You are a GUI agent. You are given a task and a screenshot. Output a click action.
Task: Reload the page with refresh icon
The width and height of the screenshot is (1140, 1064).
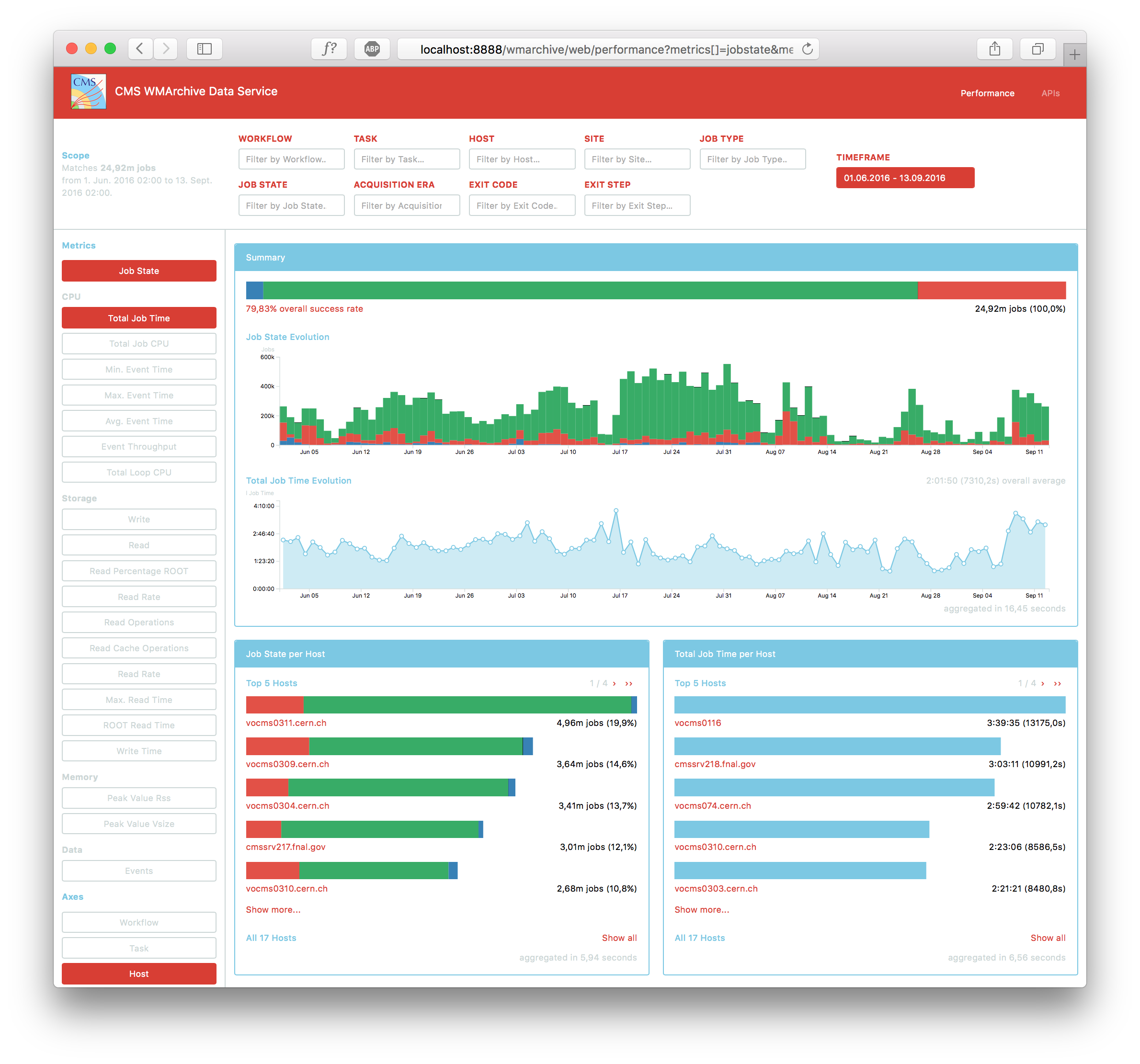(808, 49)
